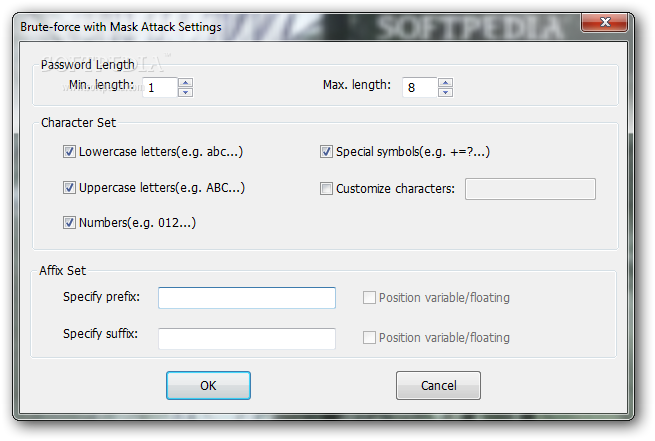655x441 pixels.
Task: Click the Specify prefix input field
Action: [246, 298]
